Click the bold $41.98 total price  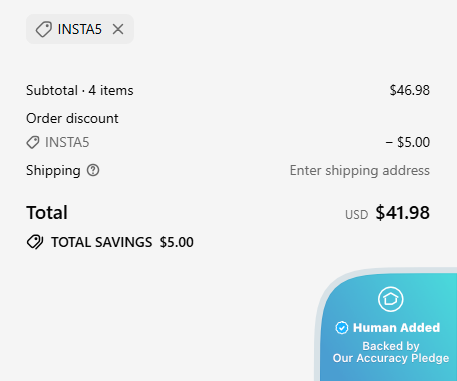[403, 213]
